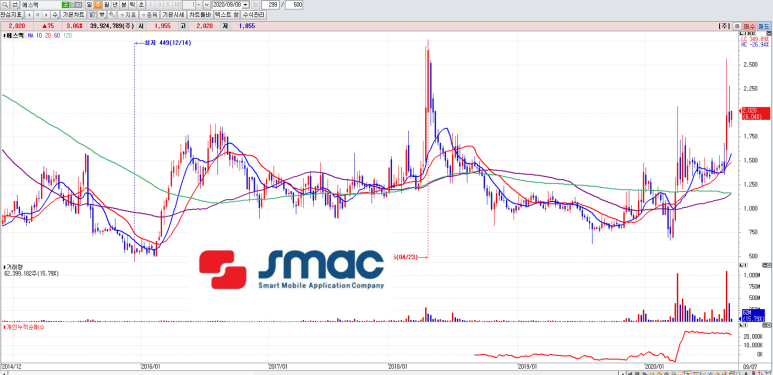Click the [주] unit label

(725, 26)
